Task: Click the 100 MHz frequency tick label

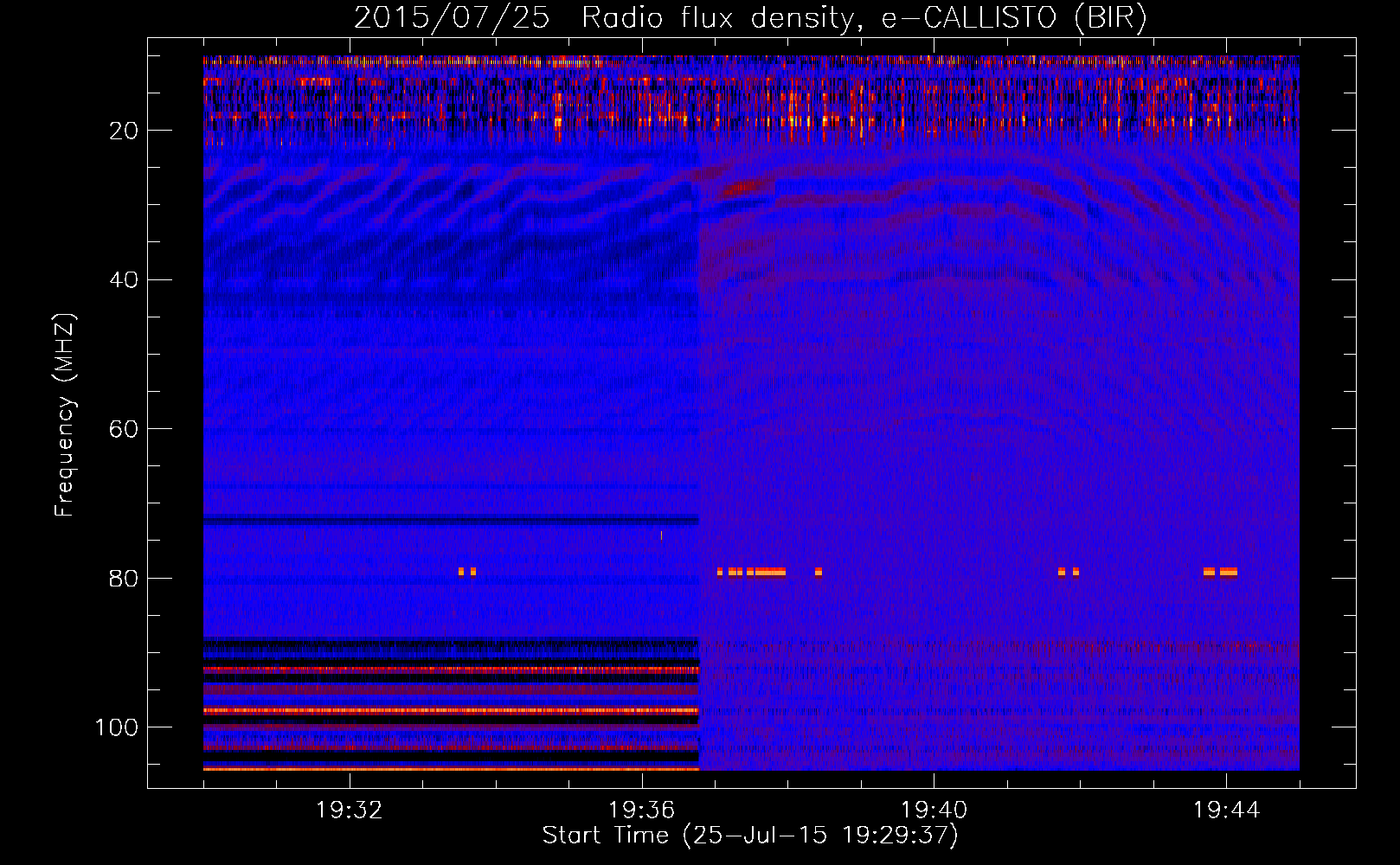Action: click(117, 727)
